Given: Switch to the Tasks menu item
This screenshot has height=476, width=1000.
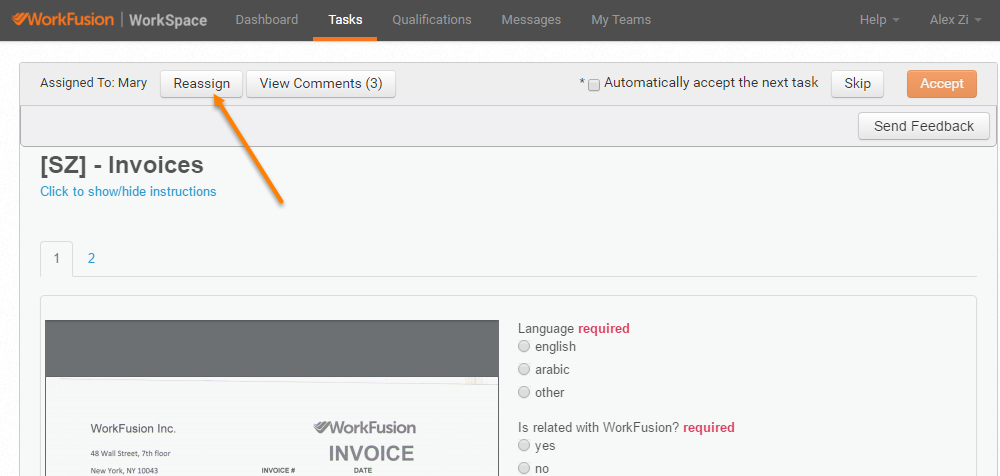Looking at the screenshot, I should pos(345,20).
